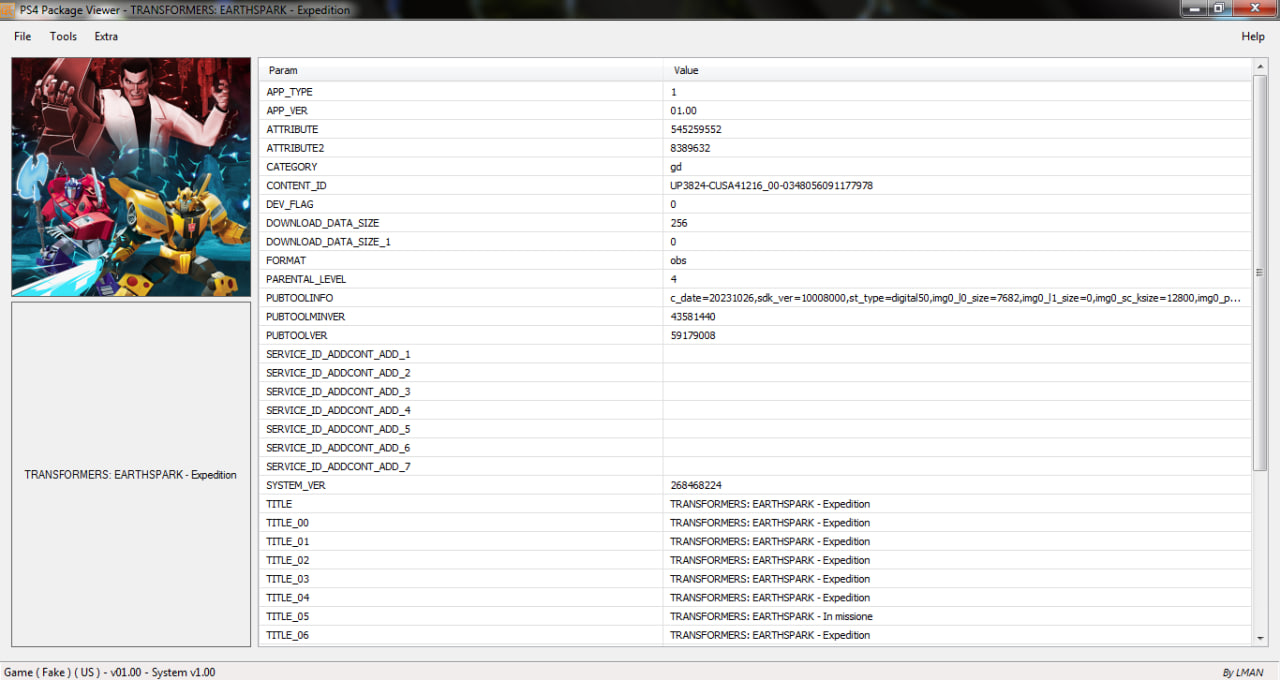Click the PARENTAL_LEVEL value 4
Screen dimensions: 1280x680
(x=674, y=279)
